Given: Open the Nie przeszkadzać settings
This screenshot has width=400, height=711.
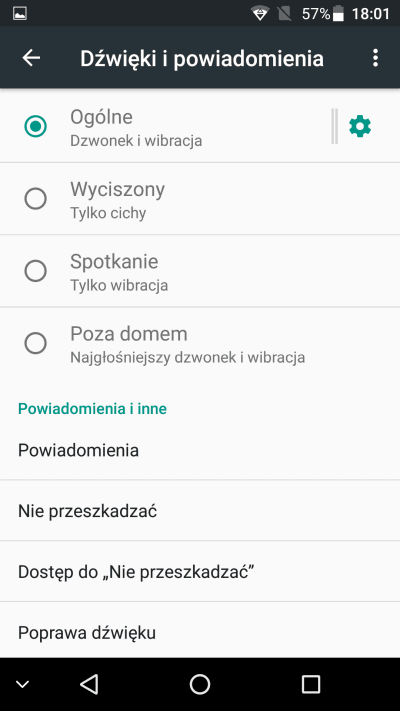Looking at the screenshot, I should pyautogui.click(x=200, y=511).
